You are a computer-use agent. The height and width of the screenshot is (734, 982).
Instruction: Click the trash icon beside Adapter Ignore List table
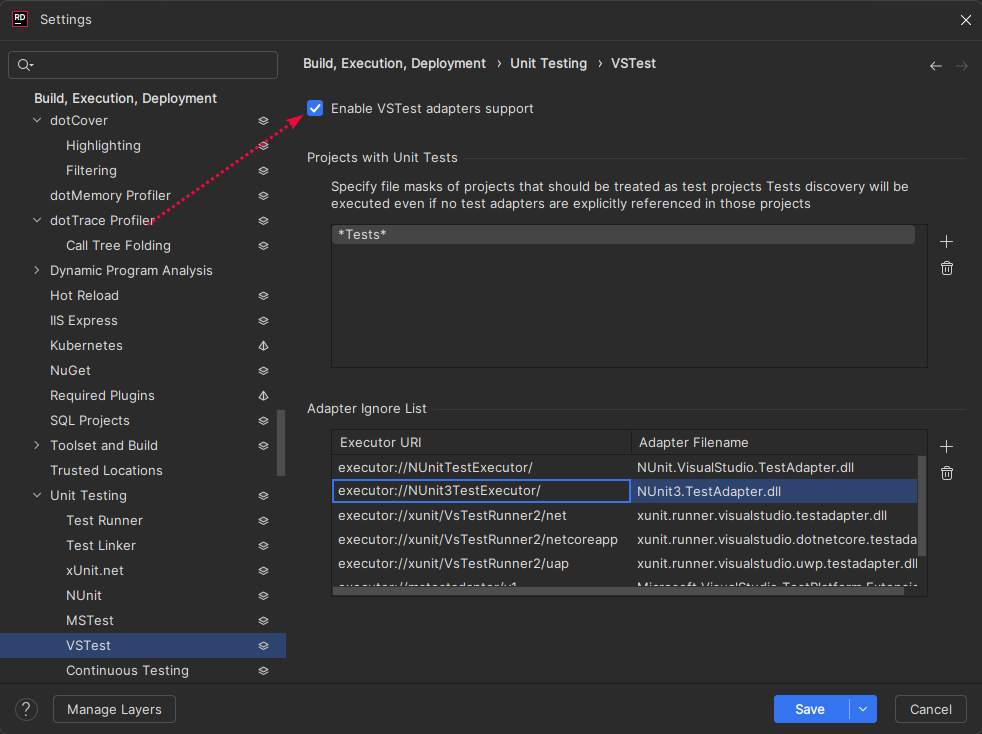(947, 473)
